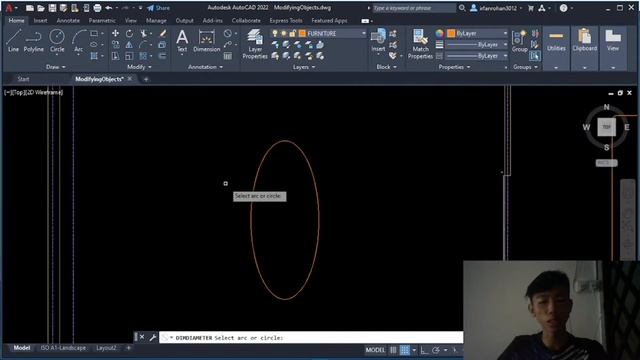Switch to Layout2 tab

point(106,348)
